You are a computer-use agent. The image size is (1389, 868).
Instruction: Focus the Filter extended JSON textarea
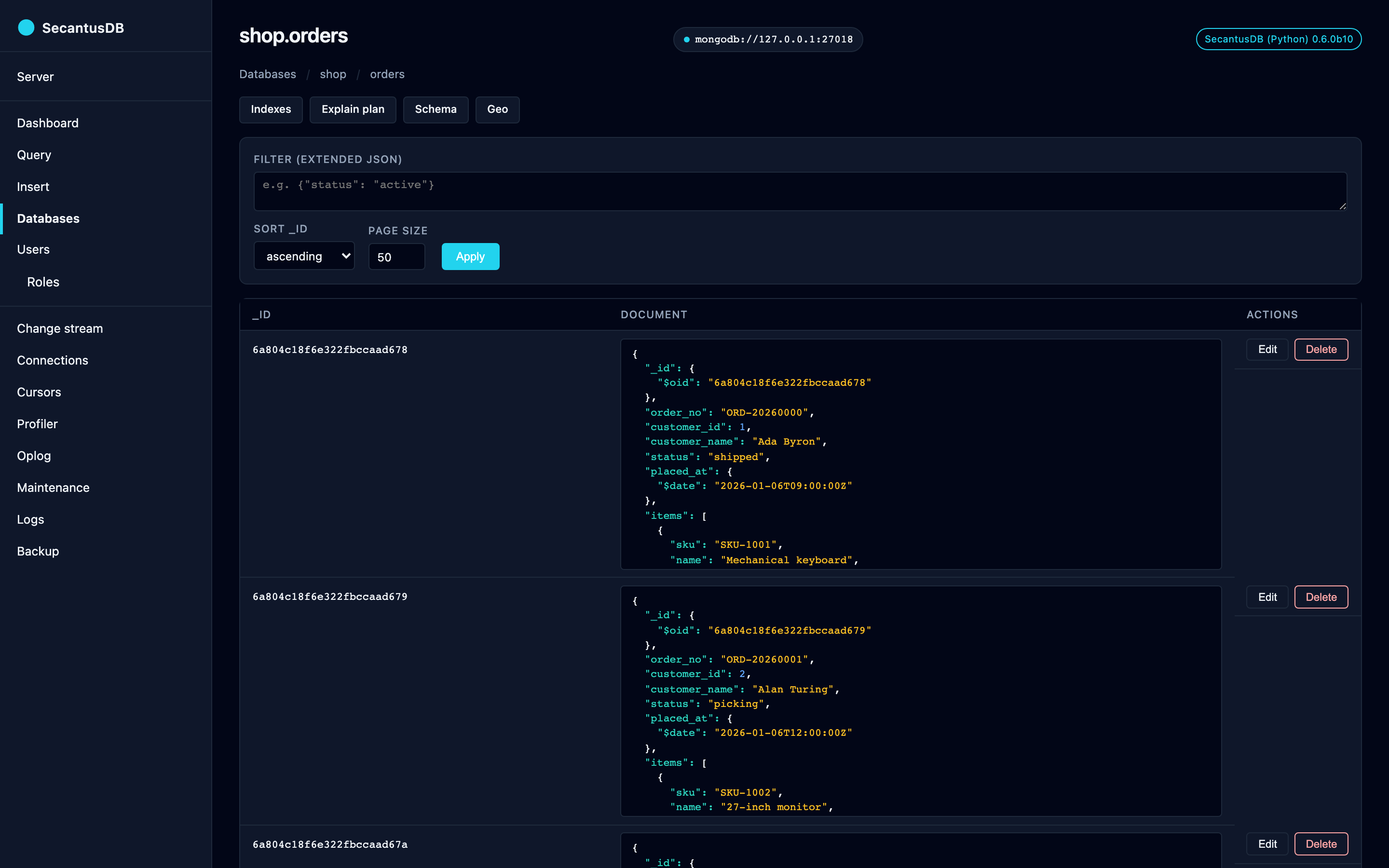(800, 191)
